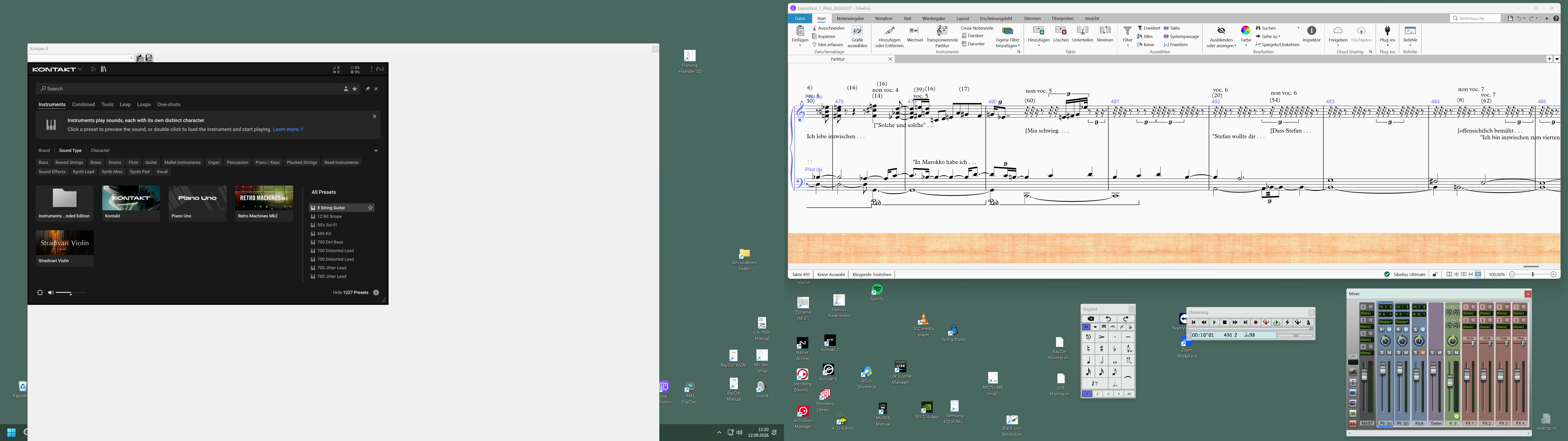Open the Spotify desktop shortcut

(x=877, y=292)
